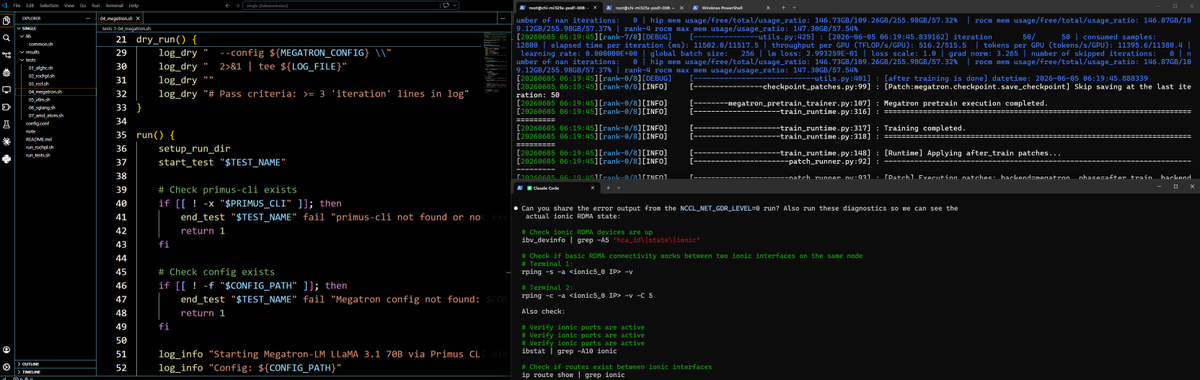
Task: Add new tab in Claude Code window
Action: pos(607,188)
